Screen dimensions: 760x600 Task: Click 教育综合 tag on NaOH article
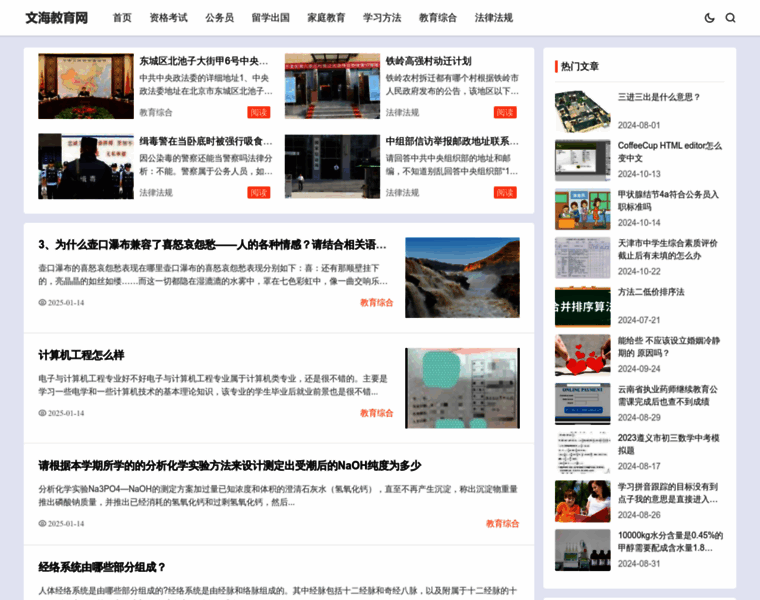coord(503,523)
